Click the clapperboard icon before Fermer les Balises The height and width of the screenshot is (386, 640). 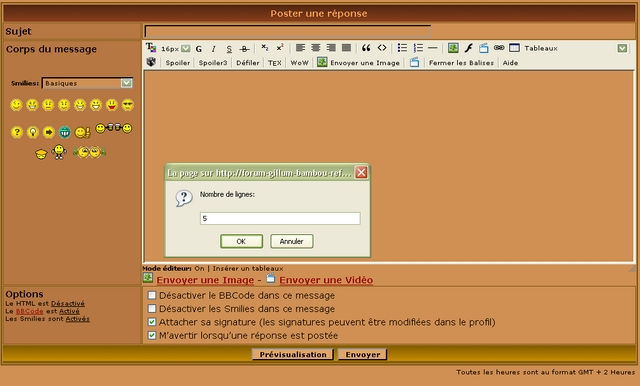(x=414, y=62)
